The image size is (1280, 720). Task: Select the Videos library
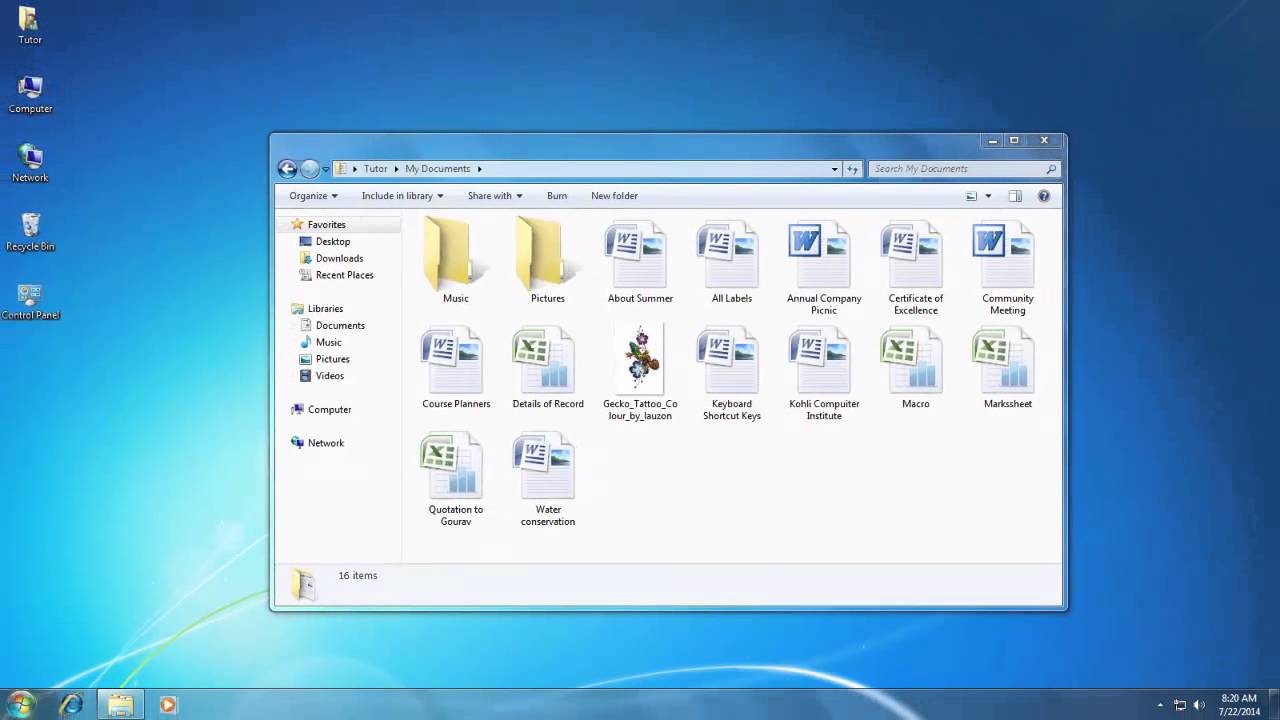329,376
